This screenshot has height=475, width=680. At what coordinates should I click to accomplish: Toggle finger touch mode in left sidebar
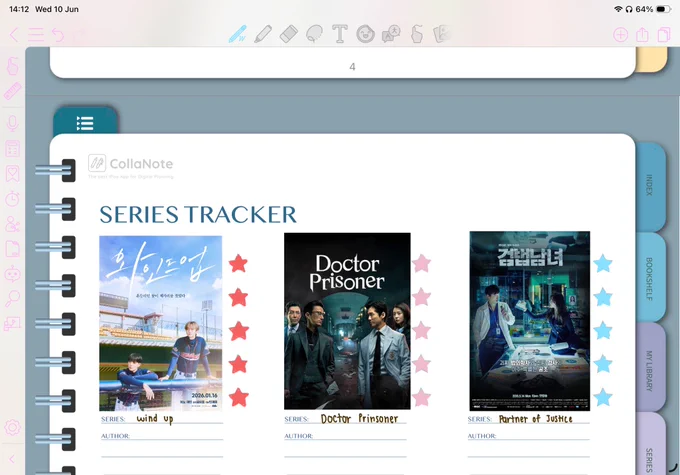point(13,66)
